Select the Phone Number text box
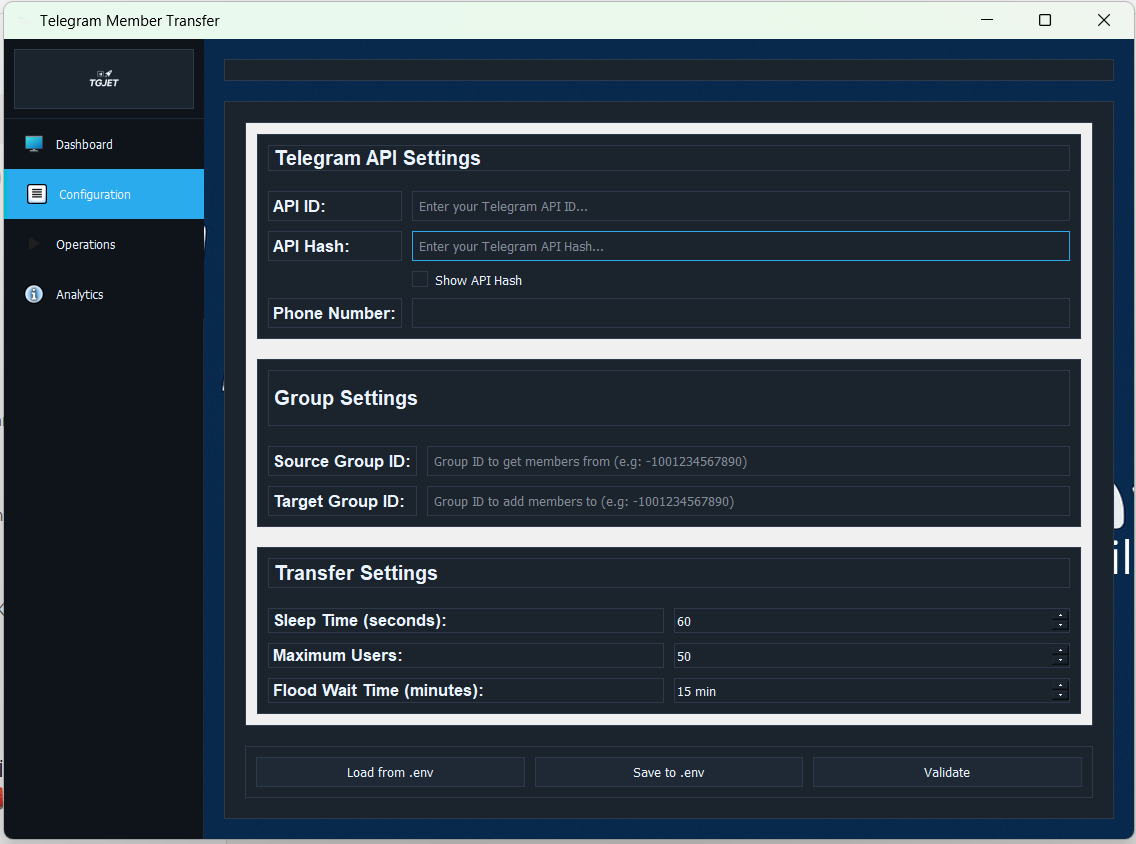1136x844 pixels. coord(740,313)
